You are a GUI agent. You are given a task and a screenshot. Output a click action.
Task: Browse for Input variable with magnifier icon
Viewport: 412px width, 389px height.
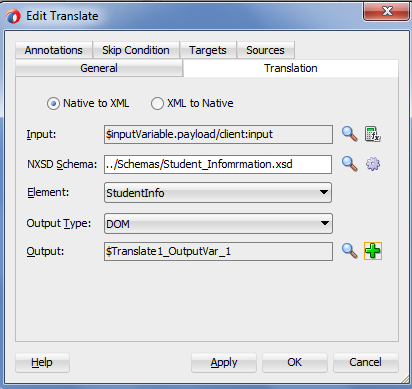point(350,134)
